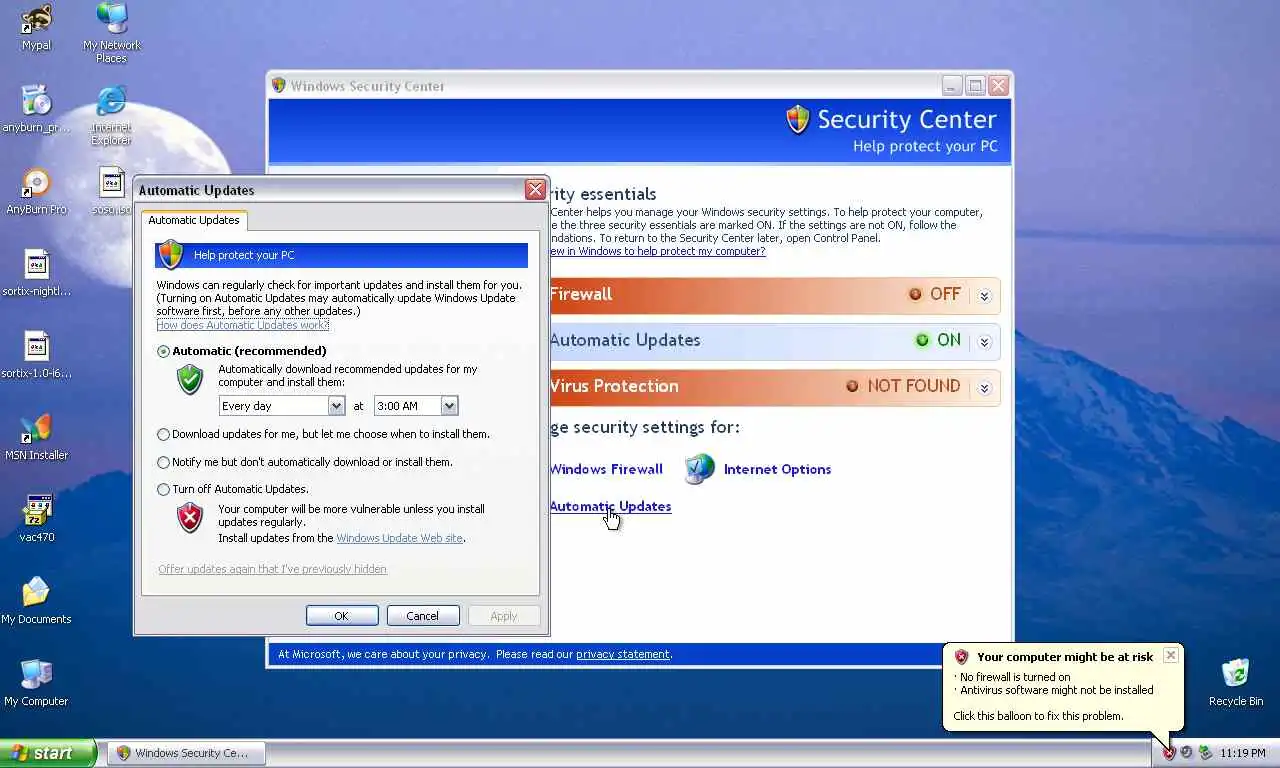Click Windows Security Center taskbar button
1280x768 pixels.
point(186,753)
